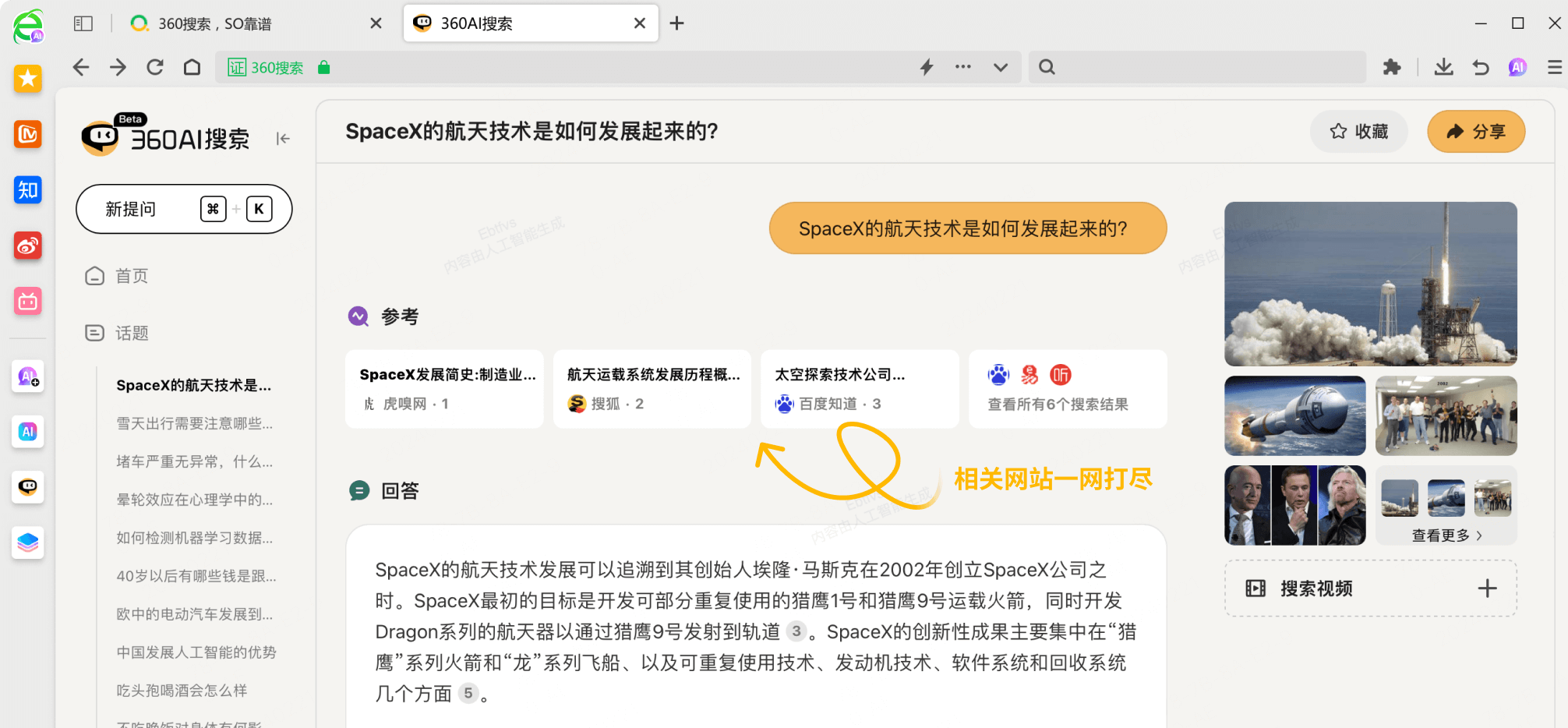Open the browser hamburger menu
Image resolution: width=1568 pixels, height=728 pixels.
1555,67
